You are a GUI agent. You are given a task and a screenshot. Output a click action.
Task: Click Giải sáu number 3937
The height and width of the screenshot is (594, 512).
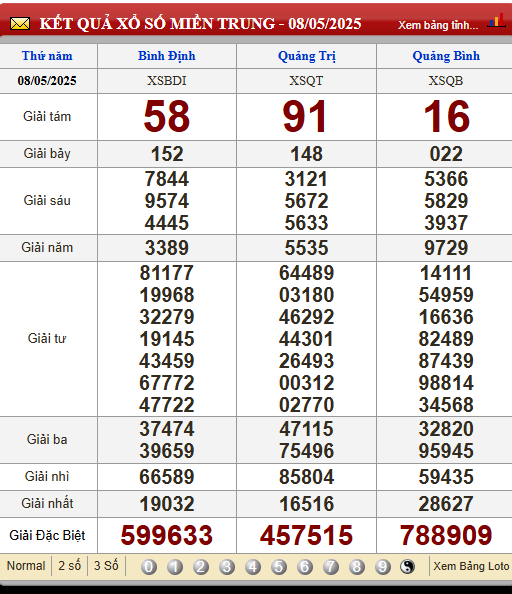click(x=446, y=223)
